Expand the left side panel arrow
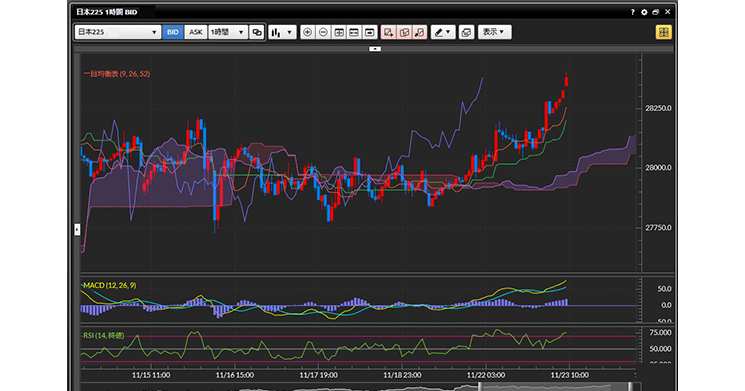The height and width of the screenshot is (391, 745). point(77,229)
